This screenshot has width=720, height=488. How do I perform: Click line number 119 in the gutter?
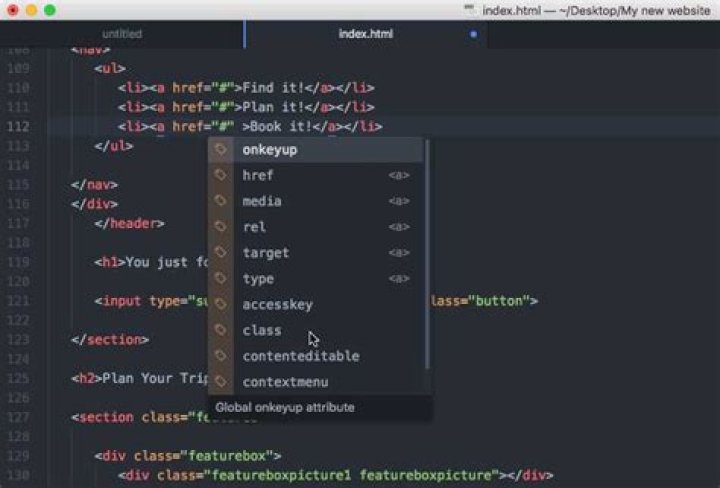[x=19, y=262]
